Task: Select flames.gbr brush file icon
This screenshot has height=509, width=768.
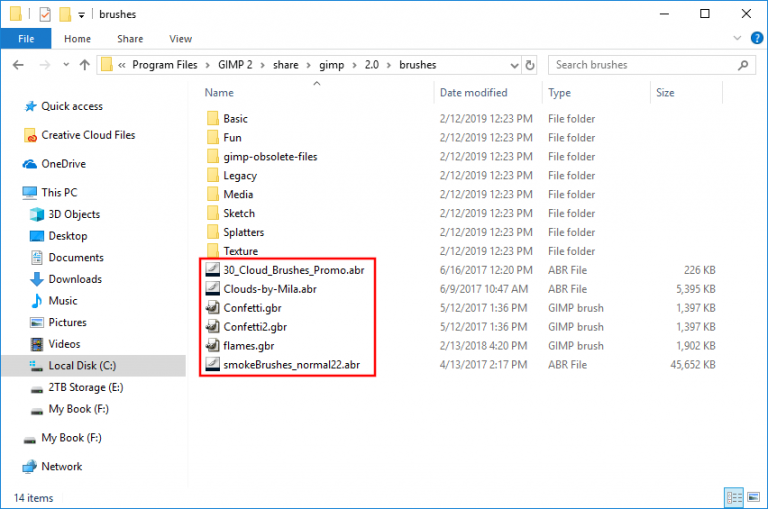Action: tap(213, 346)
